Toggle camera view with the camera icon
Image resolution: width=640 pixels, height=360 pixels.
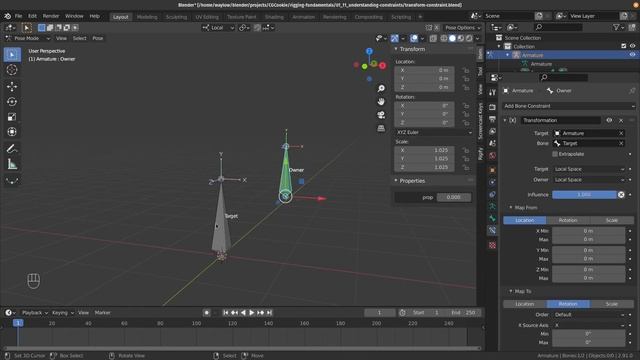(x=381, y=115)
